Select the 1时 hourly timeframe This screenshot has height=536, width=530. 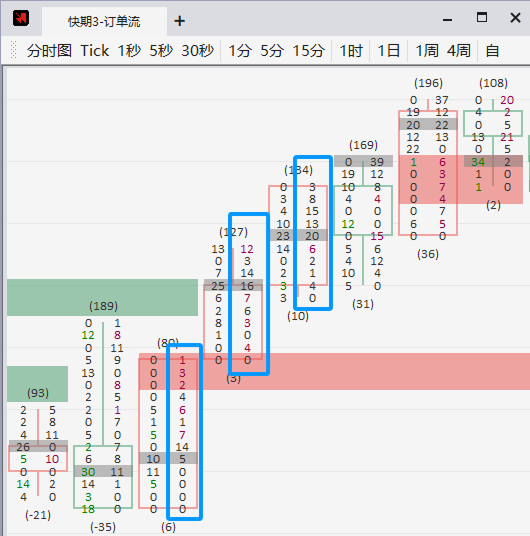point(351,51)
